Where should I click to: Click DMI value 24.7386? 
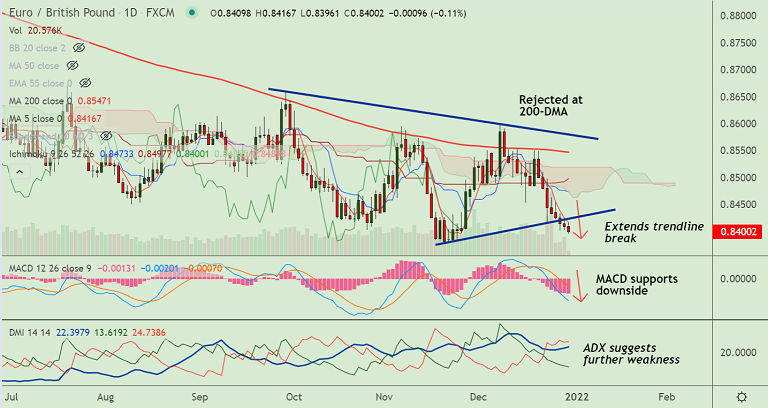pyautogui.click(x=149, y=333)
